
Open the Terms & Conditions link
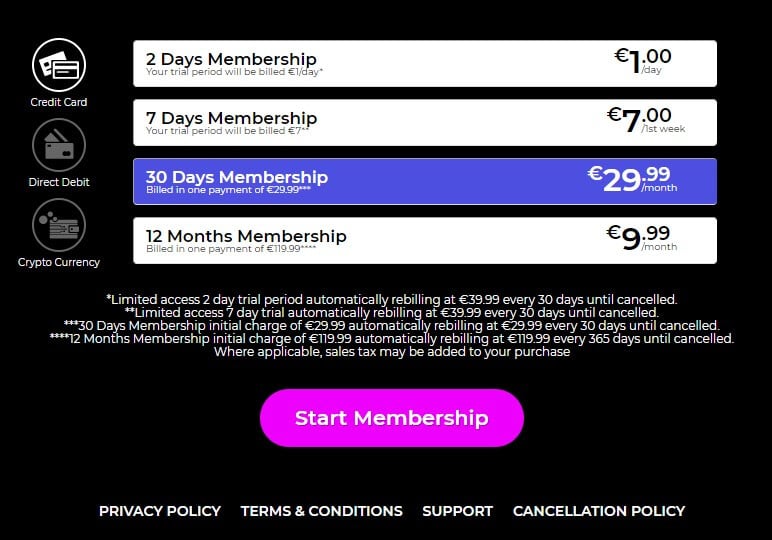tap(322, 511)
